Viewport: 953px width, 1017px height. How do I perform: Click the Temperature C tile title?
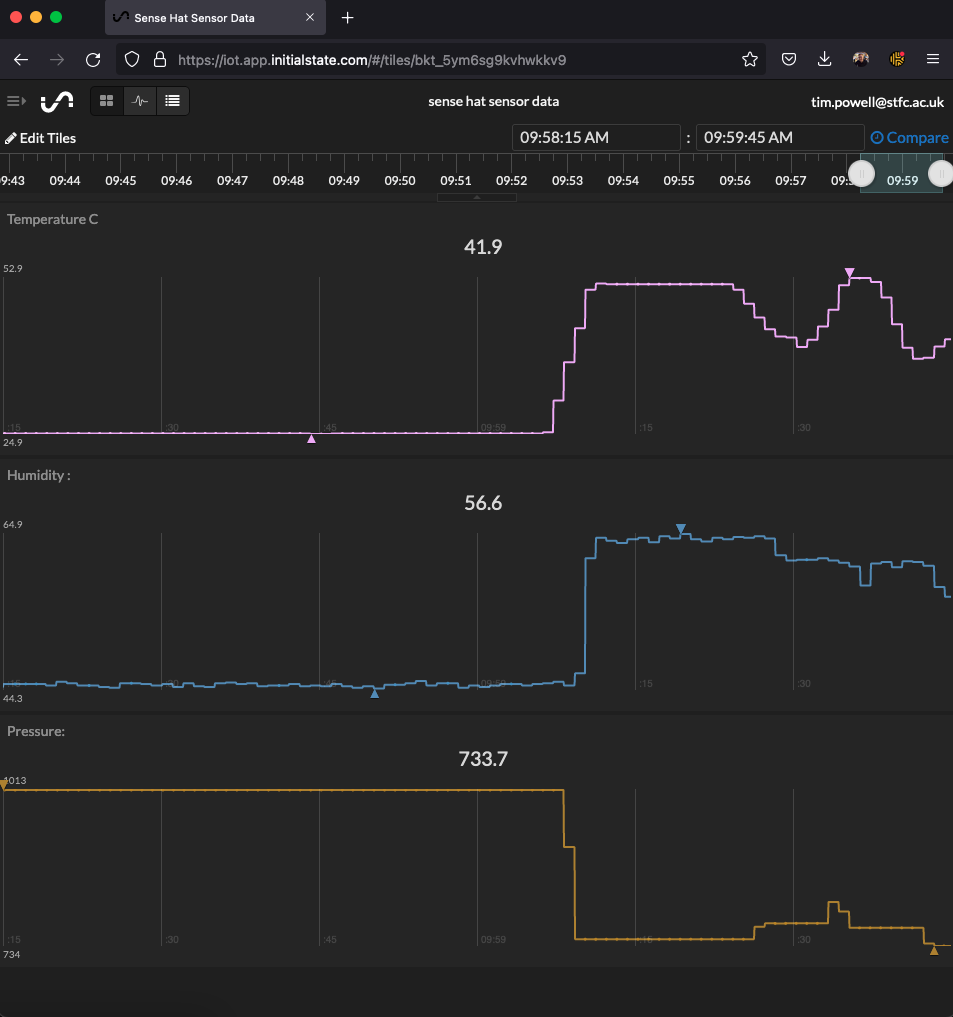pos(53,219)
